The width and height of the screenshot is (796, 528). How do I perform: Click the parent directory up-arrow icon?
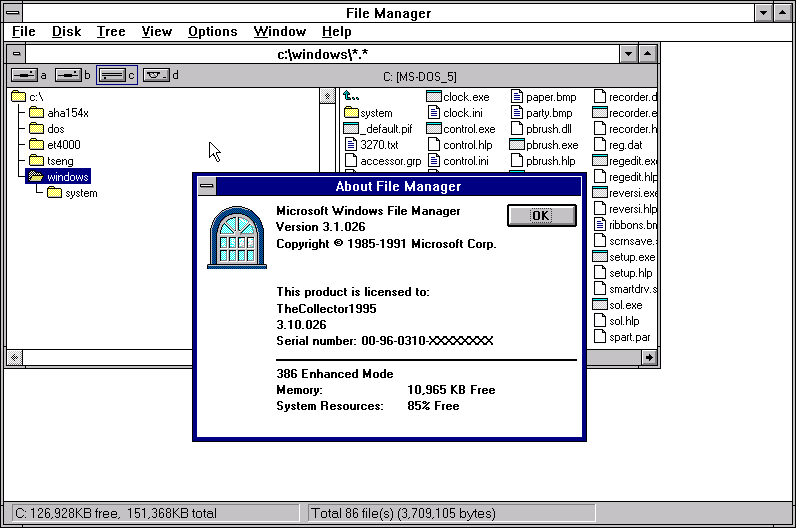(351, 97)
